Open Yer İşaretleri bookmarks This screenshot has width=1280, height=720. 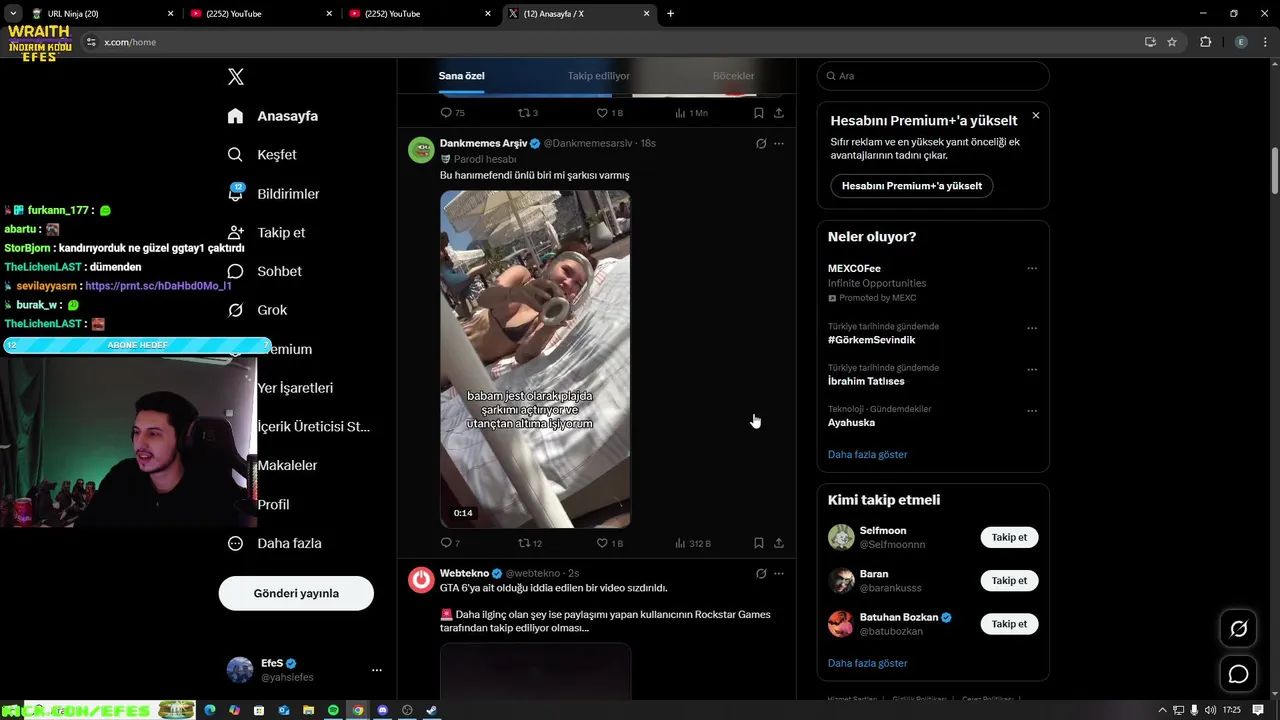click(295, 388)
